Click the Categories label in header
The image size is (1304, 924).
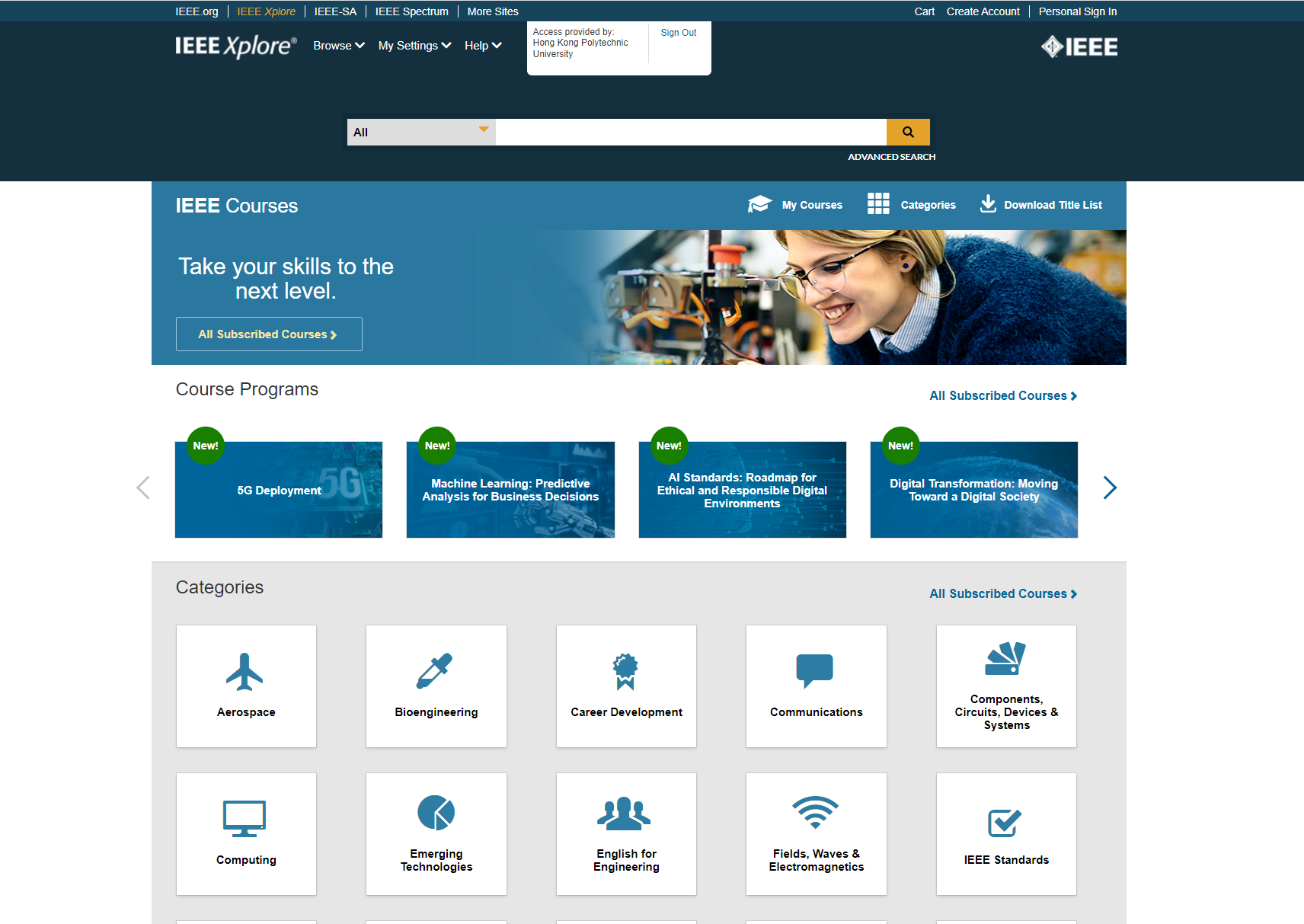928,205
